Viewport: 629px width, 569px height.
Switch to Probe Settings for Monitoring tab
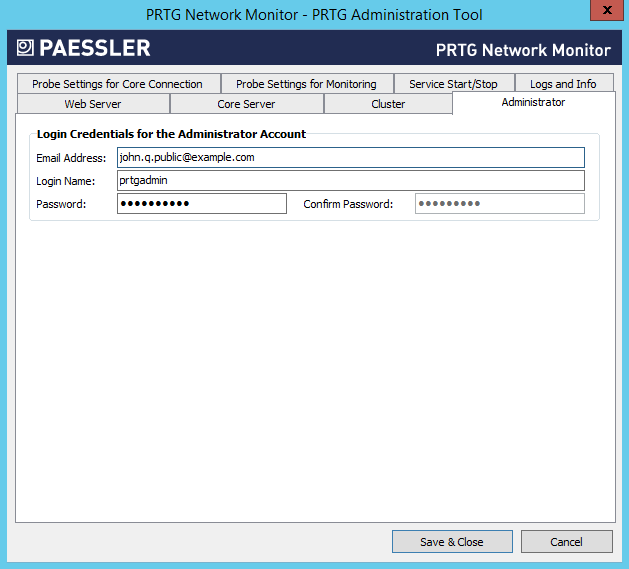306,84
